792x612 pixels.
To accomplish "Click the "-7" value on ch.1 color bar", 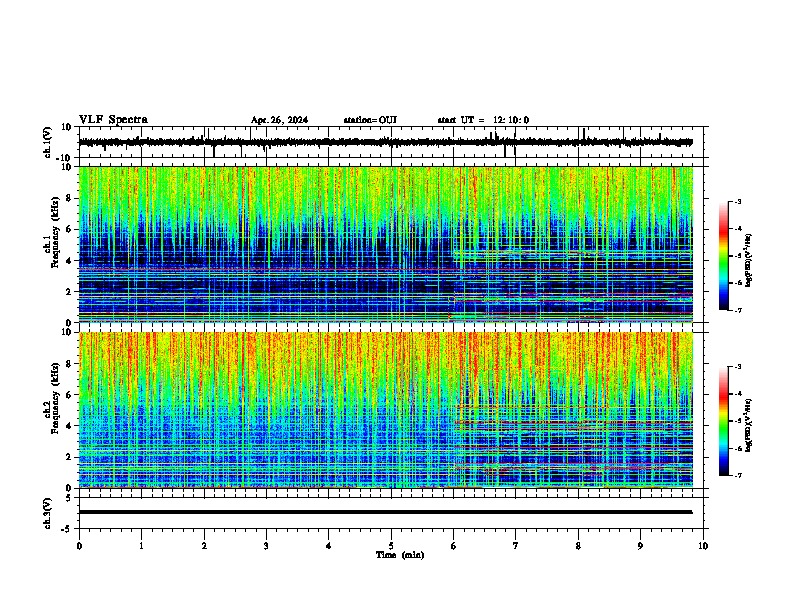I will coord(737,310).
